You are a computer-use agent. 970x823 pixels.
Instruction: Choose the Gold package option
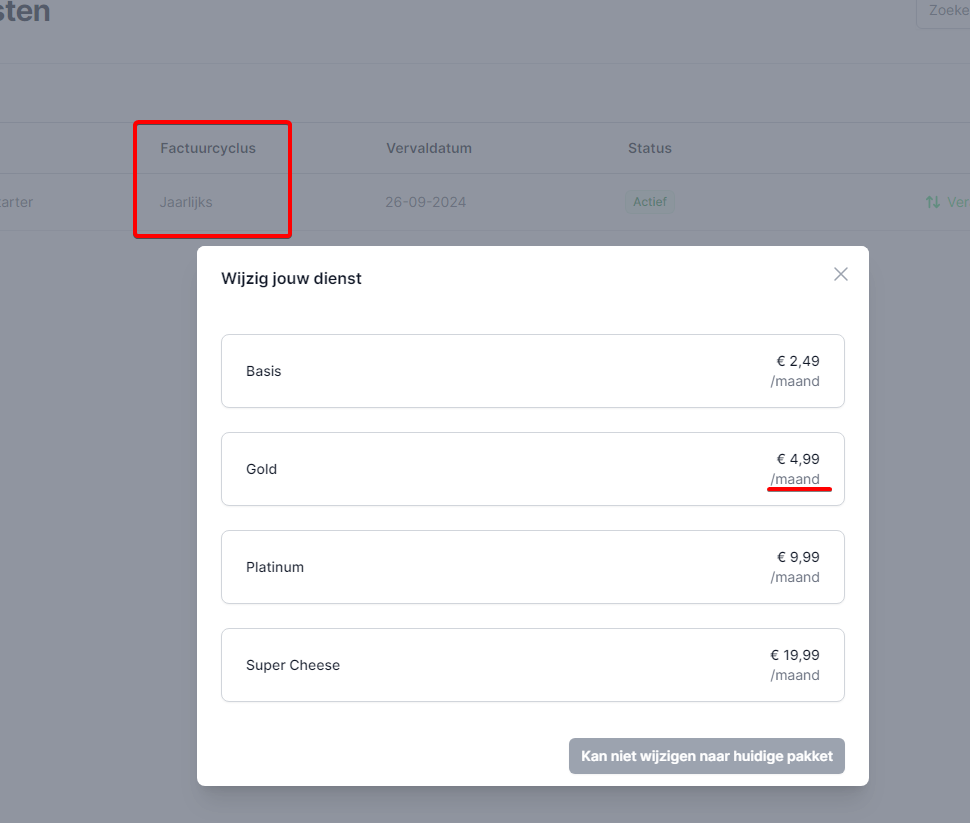532,469
